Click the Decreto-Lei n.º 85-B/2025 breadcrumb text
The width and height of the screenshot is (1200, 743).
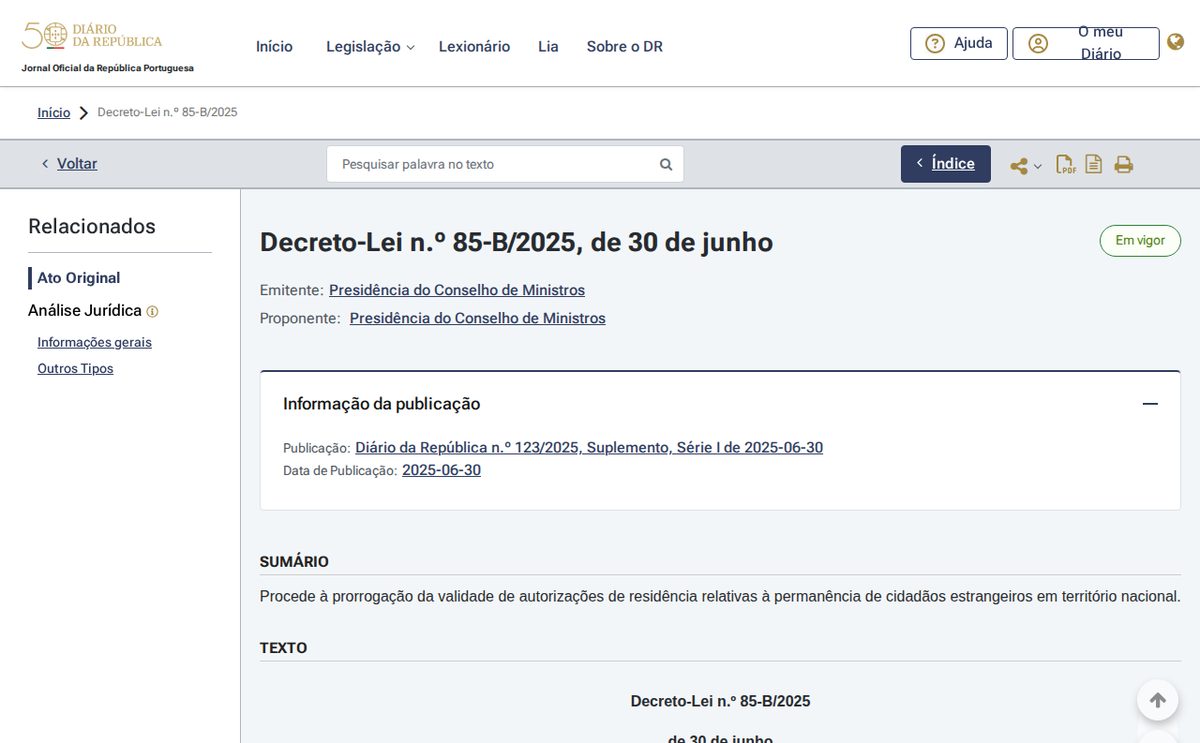167,112
